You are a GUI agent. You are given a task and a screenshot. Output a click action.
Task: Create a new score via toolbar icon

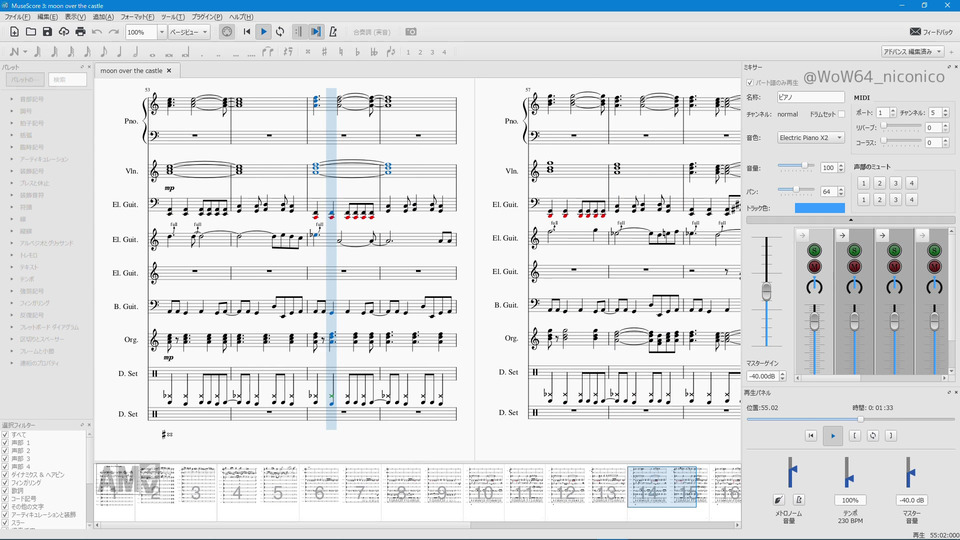(x=14, y=32)
